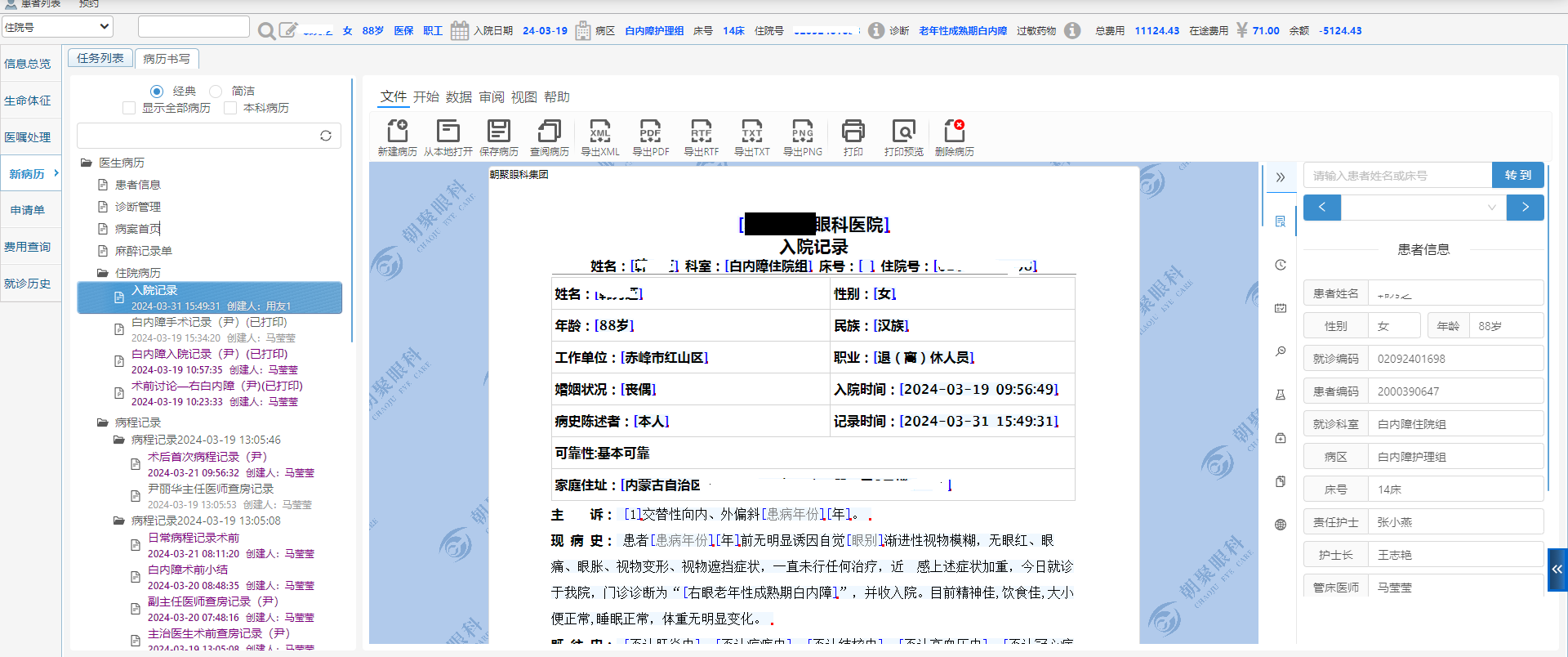Click the calendar icon before 入院日期
Image resolution: width=1568 pixels, height=657 pixels.
[x=460, y=30]
